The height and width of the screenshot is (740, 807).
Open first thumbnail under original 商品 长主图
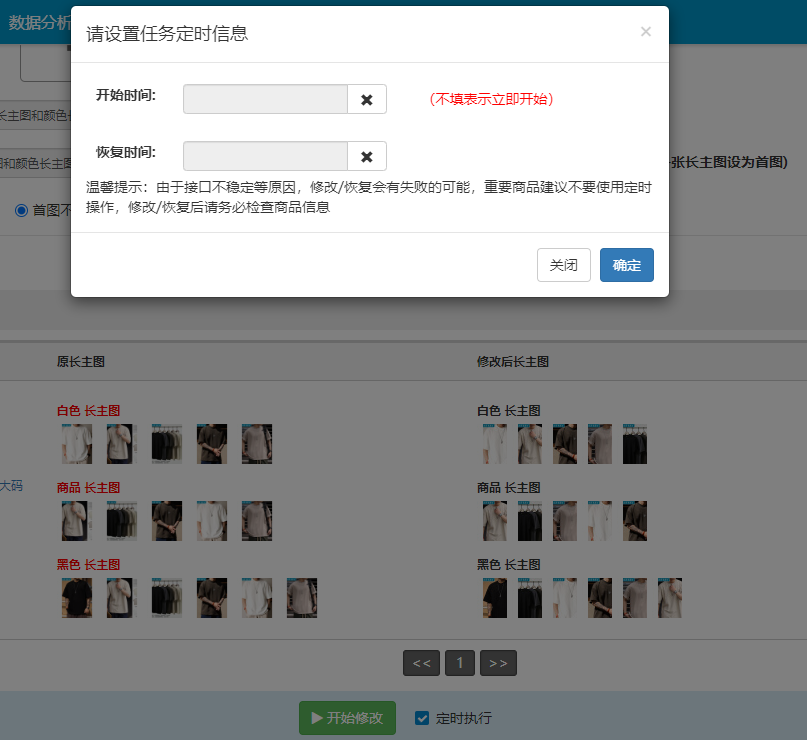(x=76, y=521)
